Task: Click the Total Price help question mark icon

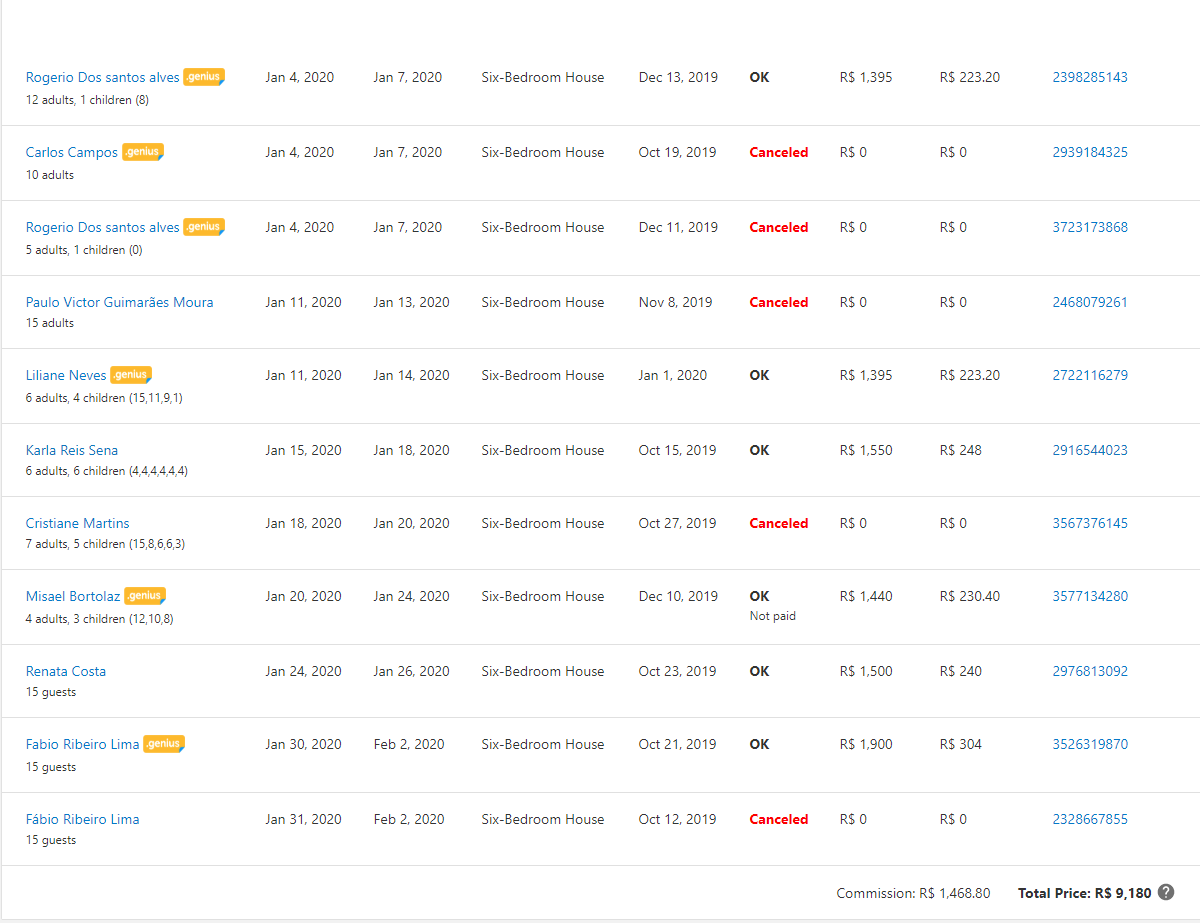Action: pyautogui.click(x=1166, y=893)
